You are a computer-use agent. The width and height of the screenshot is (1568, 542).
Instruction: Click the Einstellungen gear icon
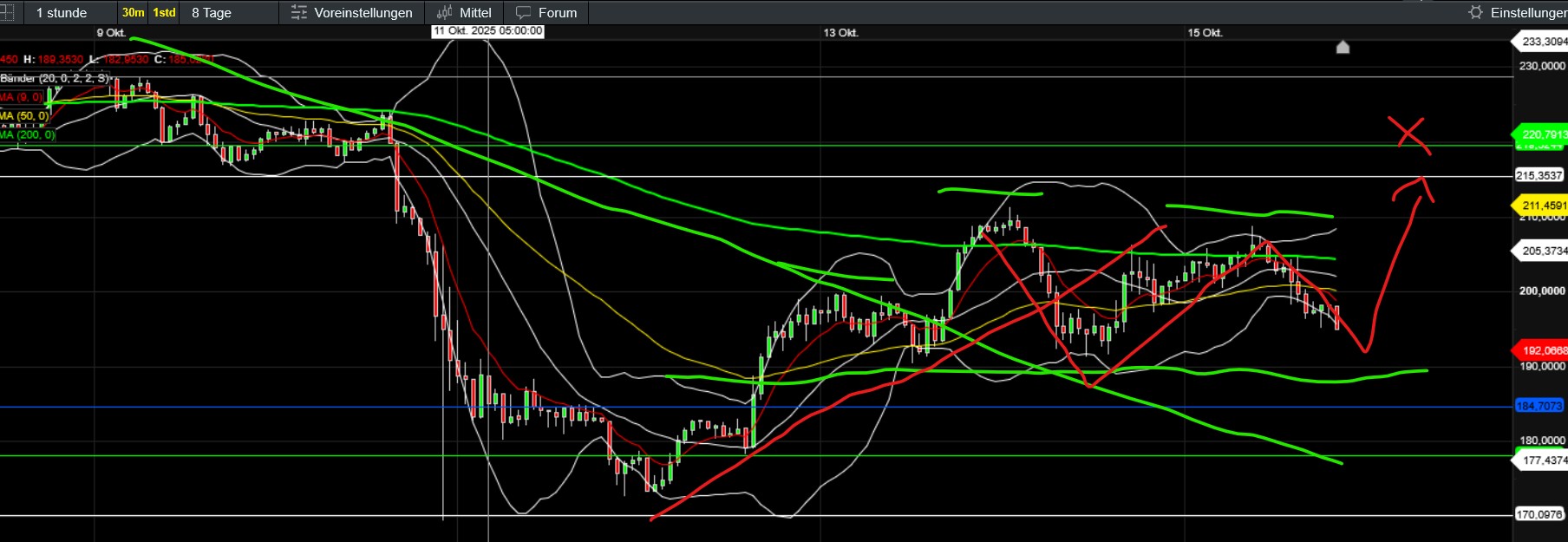point(1475,12)
